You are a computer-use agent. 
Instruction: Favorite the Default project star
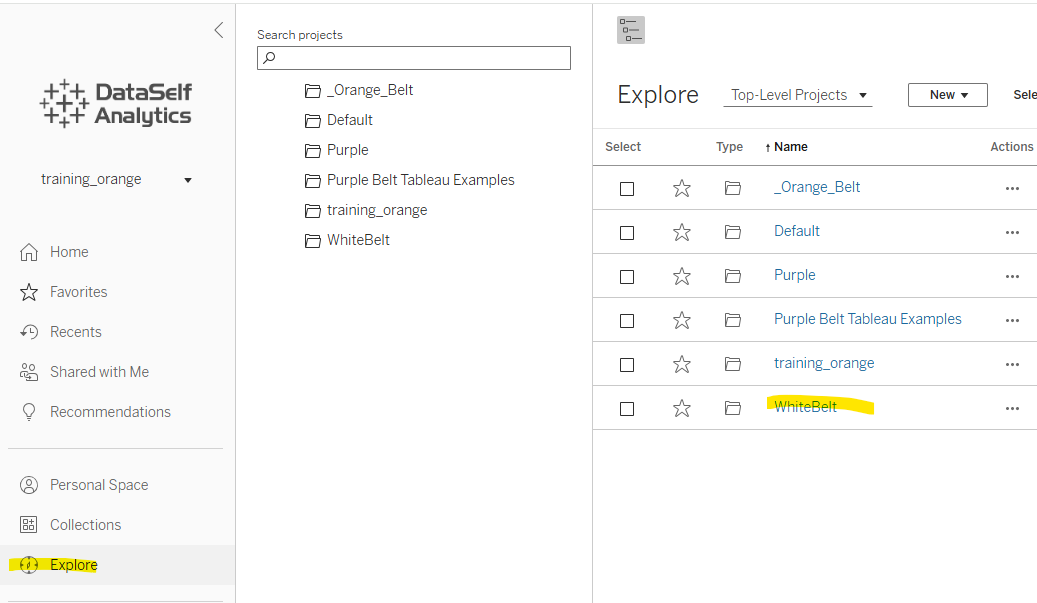[x=682, y=232]
